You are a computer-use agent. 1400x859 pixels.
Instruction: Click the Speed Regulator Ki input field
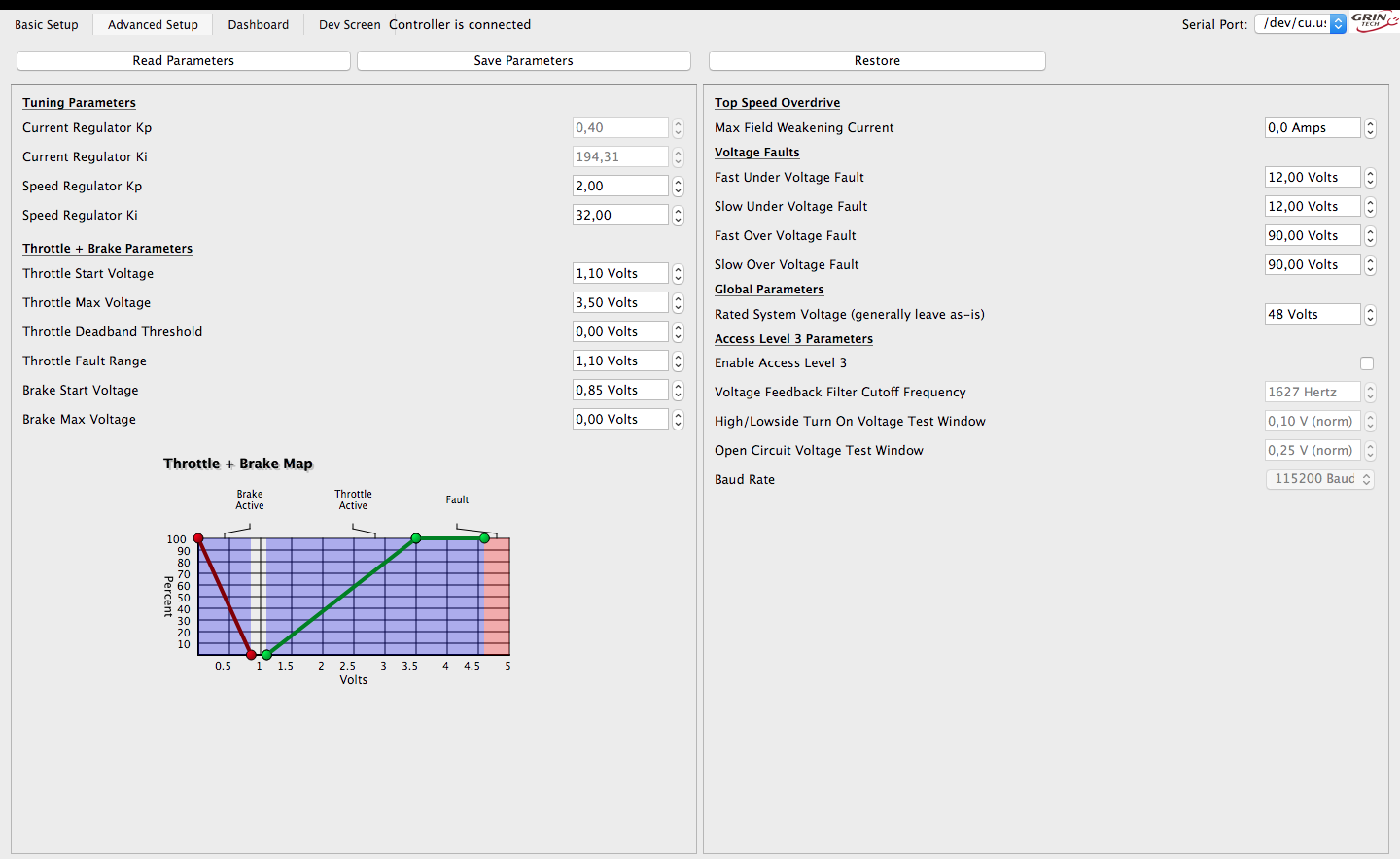pos(619,216)
